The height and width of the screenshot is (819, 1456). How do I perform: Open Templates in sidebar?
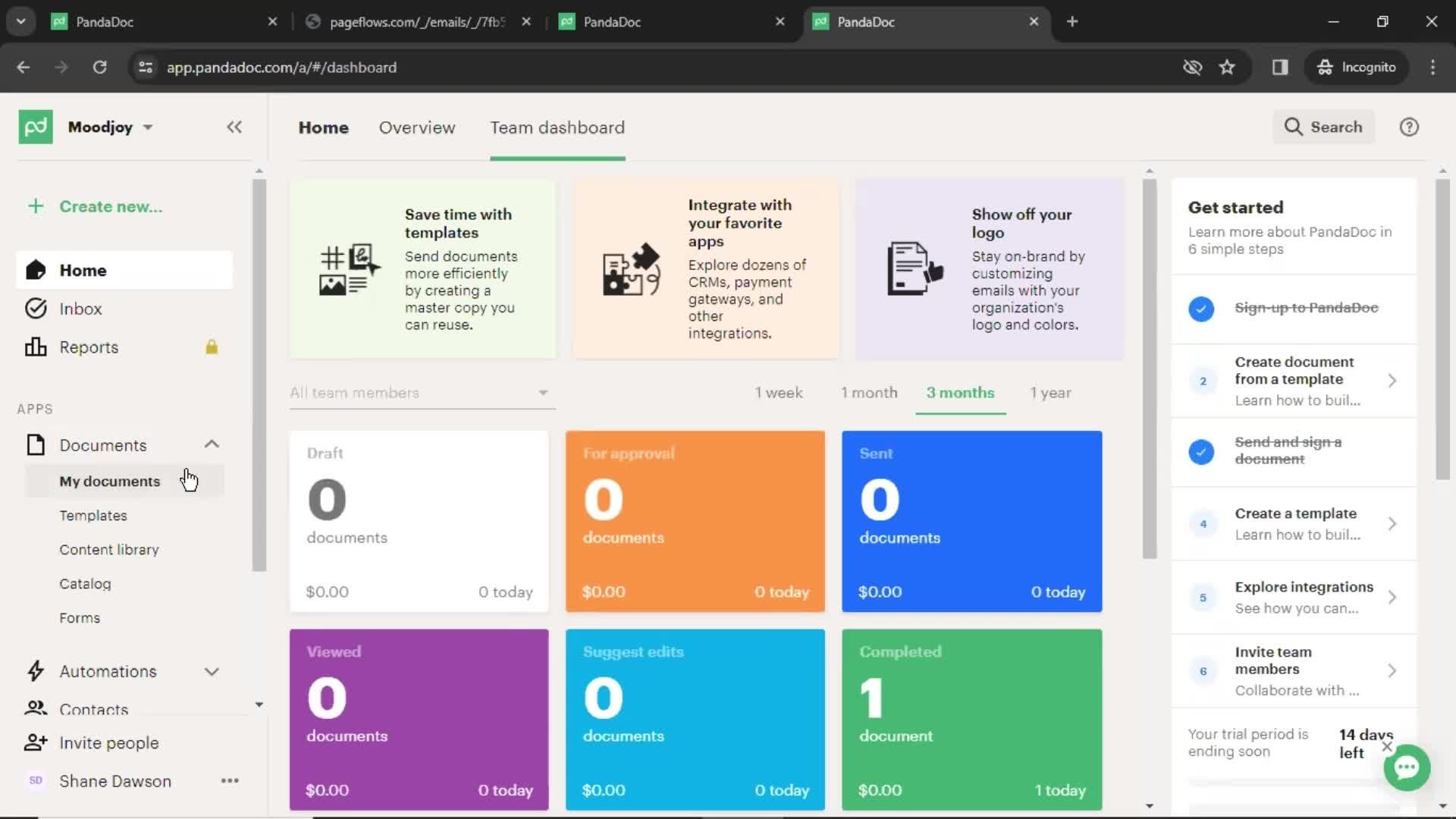[93, 516]
